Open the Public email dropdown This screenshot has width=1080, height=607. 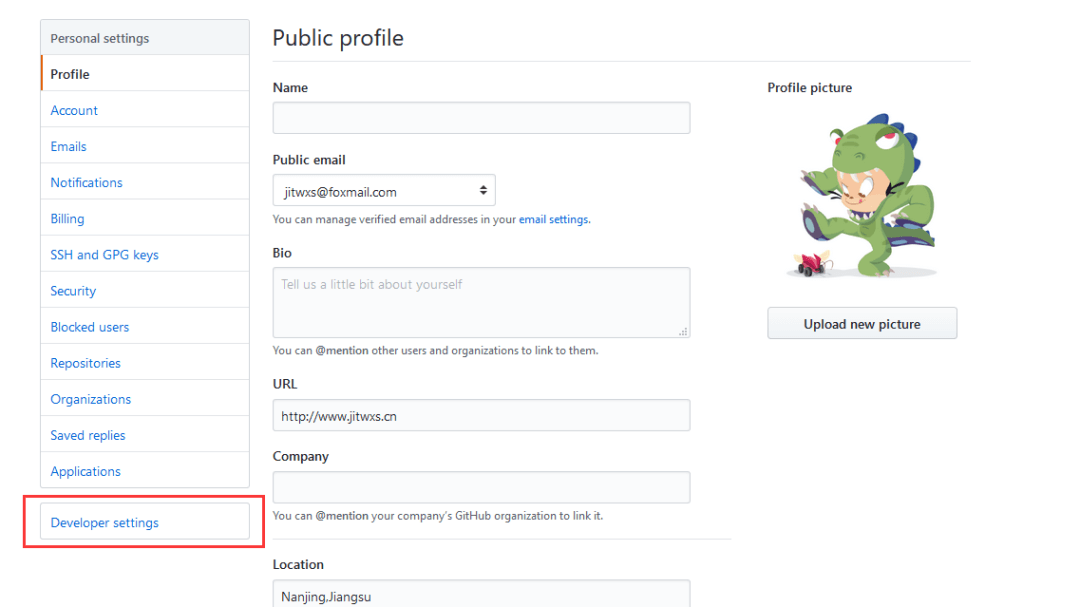click(384, 191)
